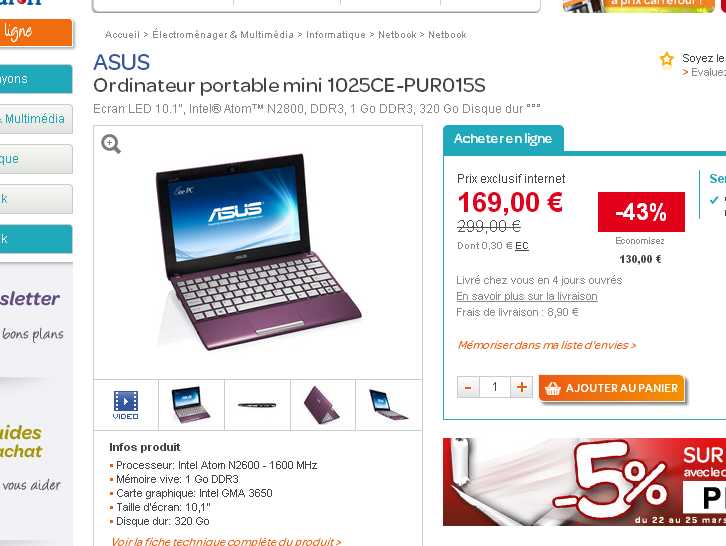Image resolution: width=726 pixels, height=546 pixels.
Task: Open the Acheter en ligne tab
Action: pyautogui.click(x=503, y=139)
